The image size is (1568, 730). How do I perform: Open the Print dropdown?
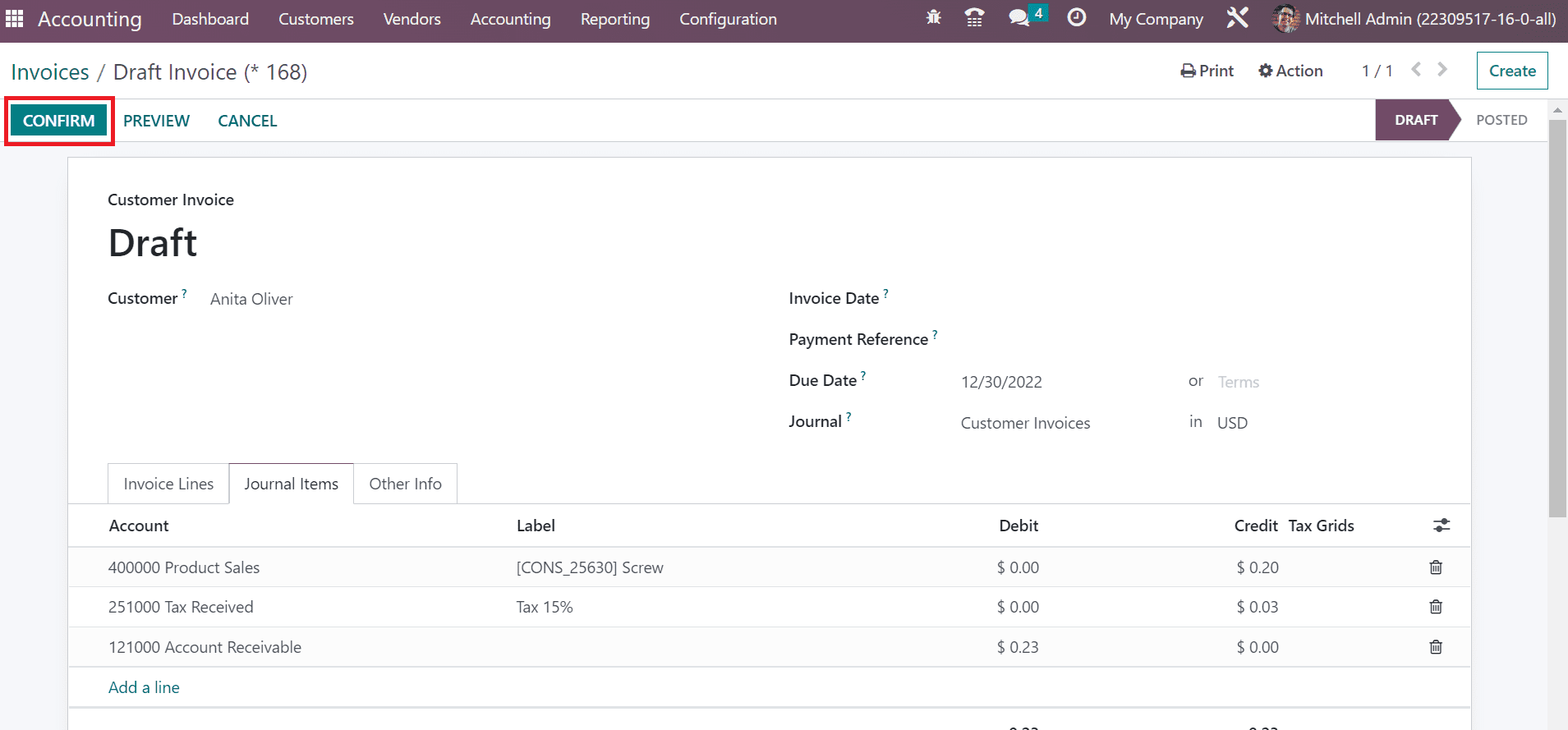[1207, 71]
